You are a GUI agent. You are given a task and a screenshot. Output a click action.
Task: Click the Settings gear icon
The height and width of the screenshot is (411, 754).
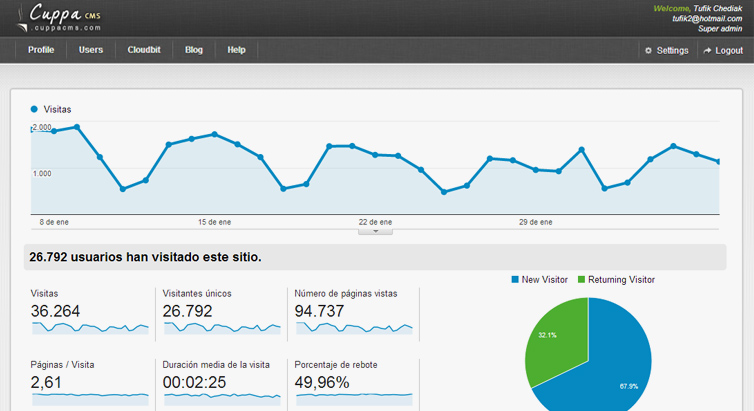648,50
